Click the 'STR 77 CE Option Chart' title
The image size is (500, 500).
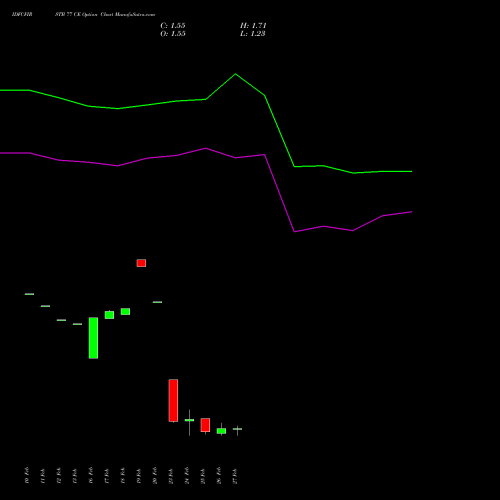[84, 15]
